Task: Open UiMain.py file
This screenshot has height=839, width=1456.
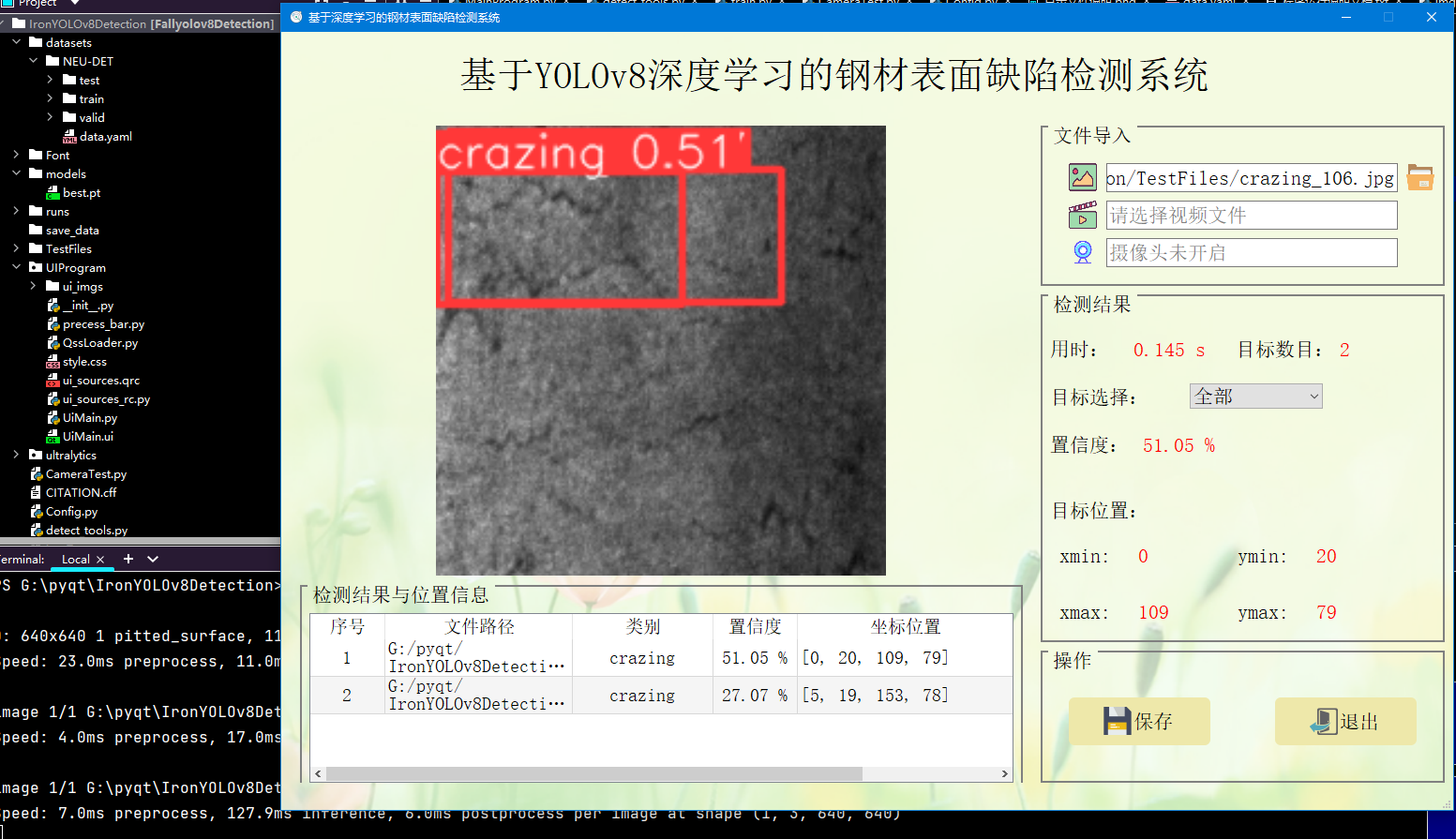Action: 83,417
